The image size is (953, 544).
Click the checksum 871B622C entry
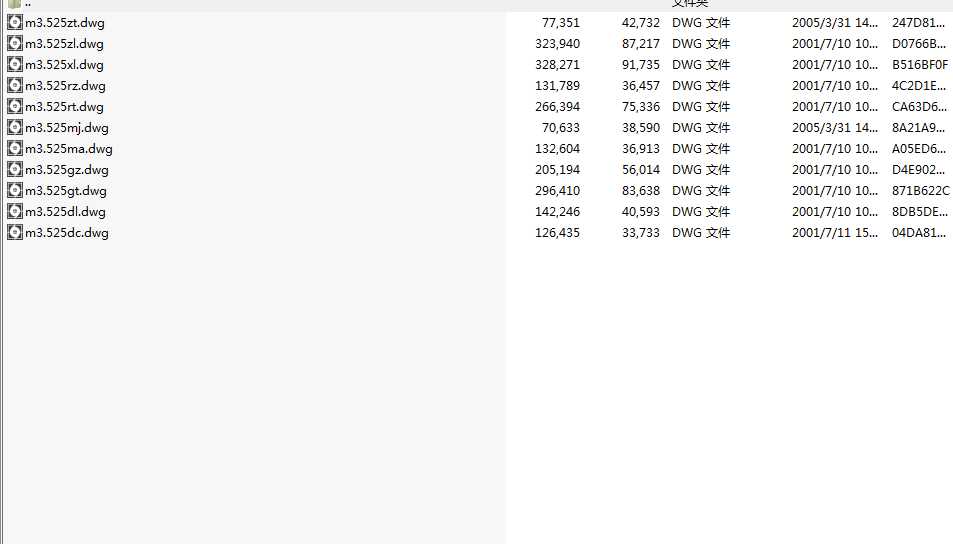pos(920,191)
